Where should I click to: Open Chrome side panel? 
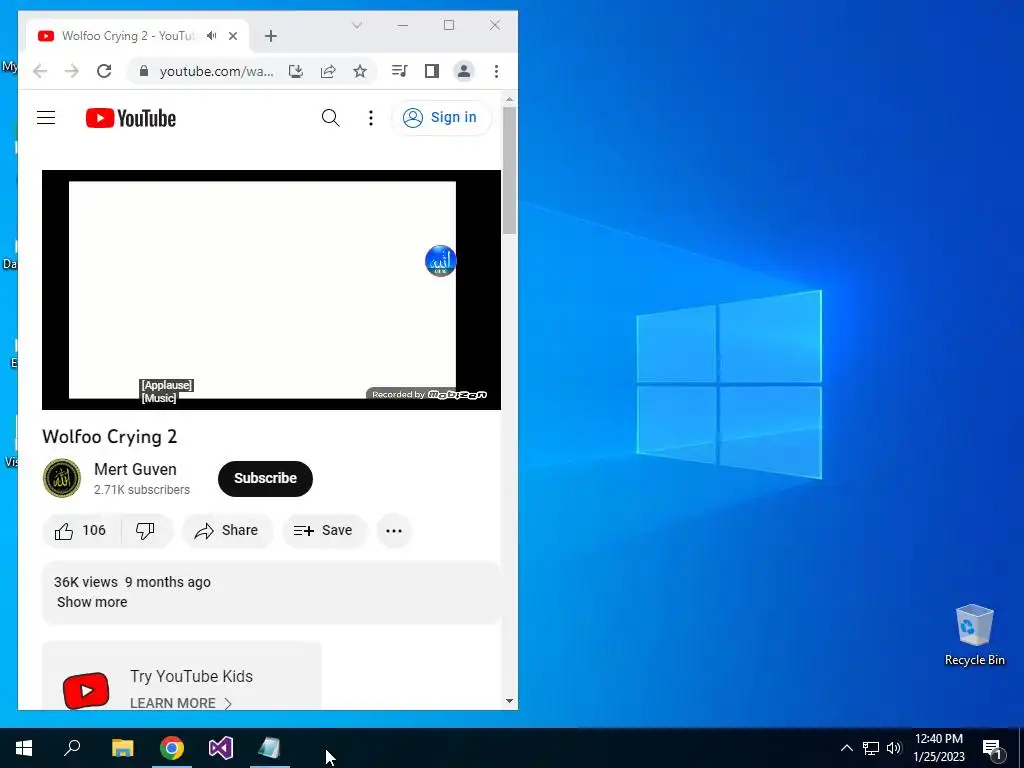point(432,71)
